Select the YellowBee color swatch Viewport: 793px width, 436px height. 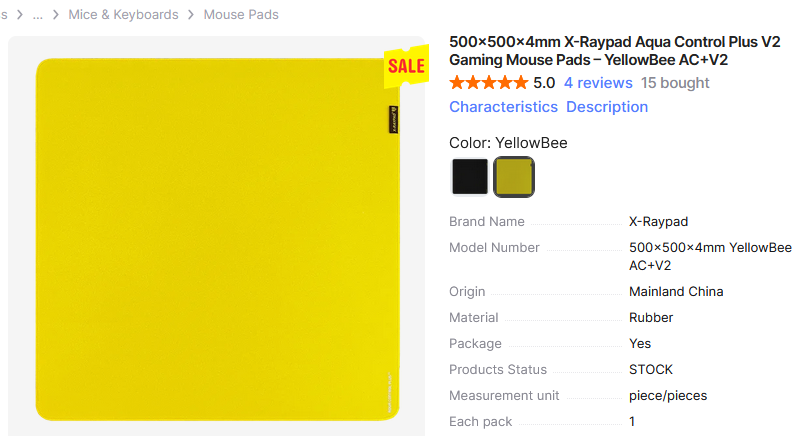(x=514, y=177)
